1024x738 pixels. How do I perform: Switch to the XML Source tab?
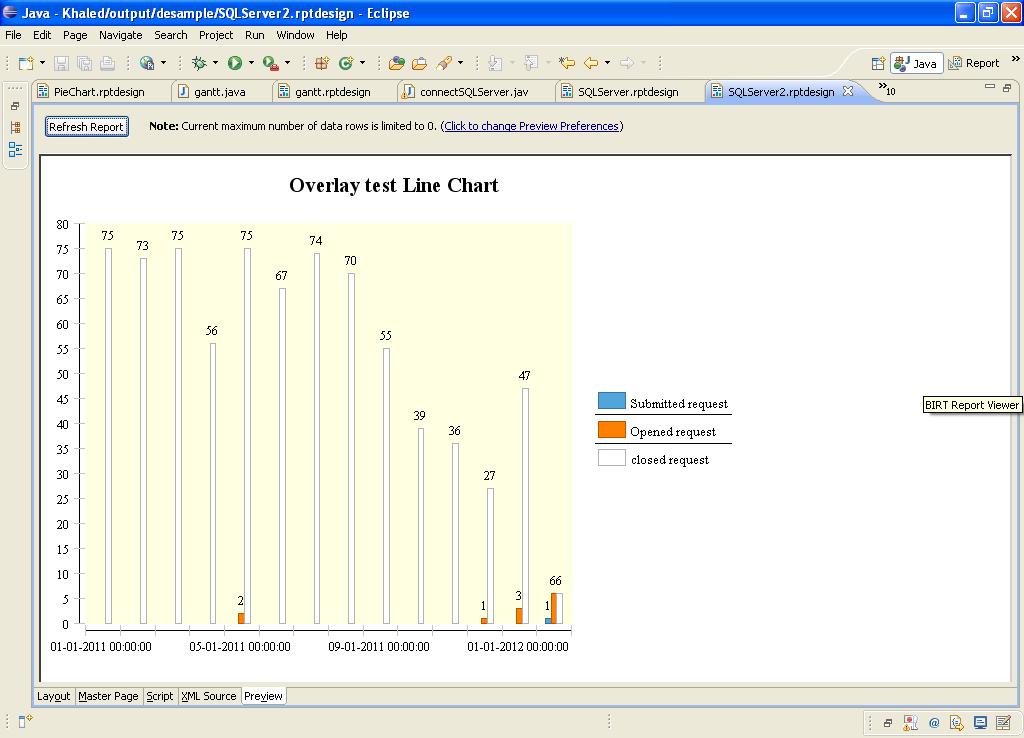[x=209, y=696]
